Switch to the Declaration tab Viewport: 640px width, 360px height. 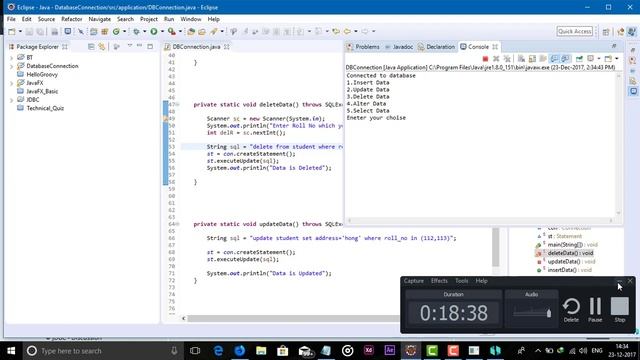click(x=436, y=47)
